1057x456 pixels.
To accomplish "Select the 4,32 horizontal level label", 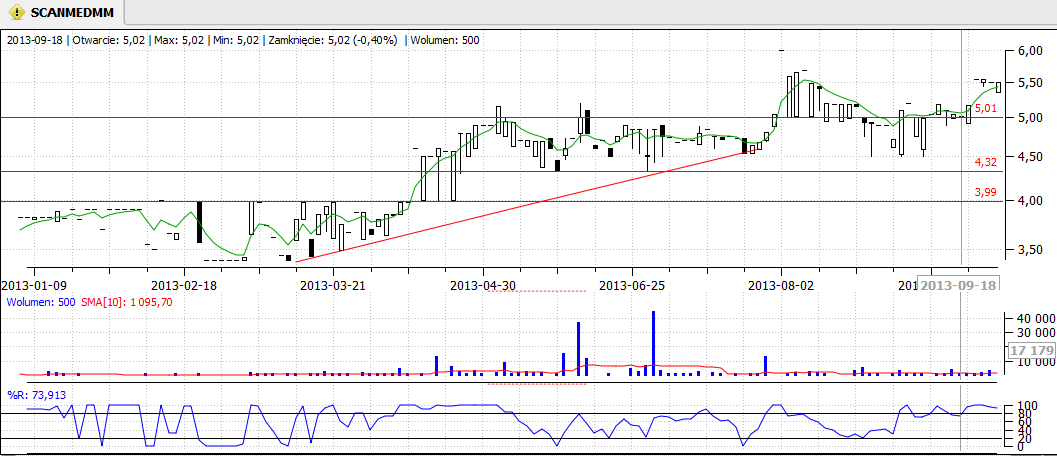I will tap(985, 161).
